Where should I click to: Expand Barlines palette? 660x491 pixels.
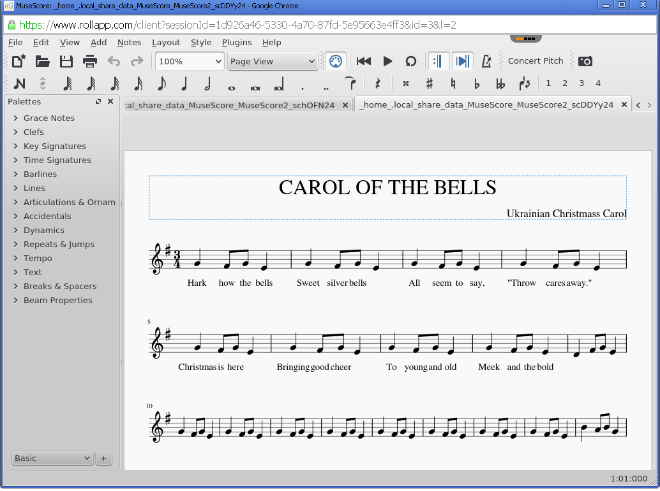pos(16,174)
